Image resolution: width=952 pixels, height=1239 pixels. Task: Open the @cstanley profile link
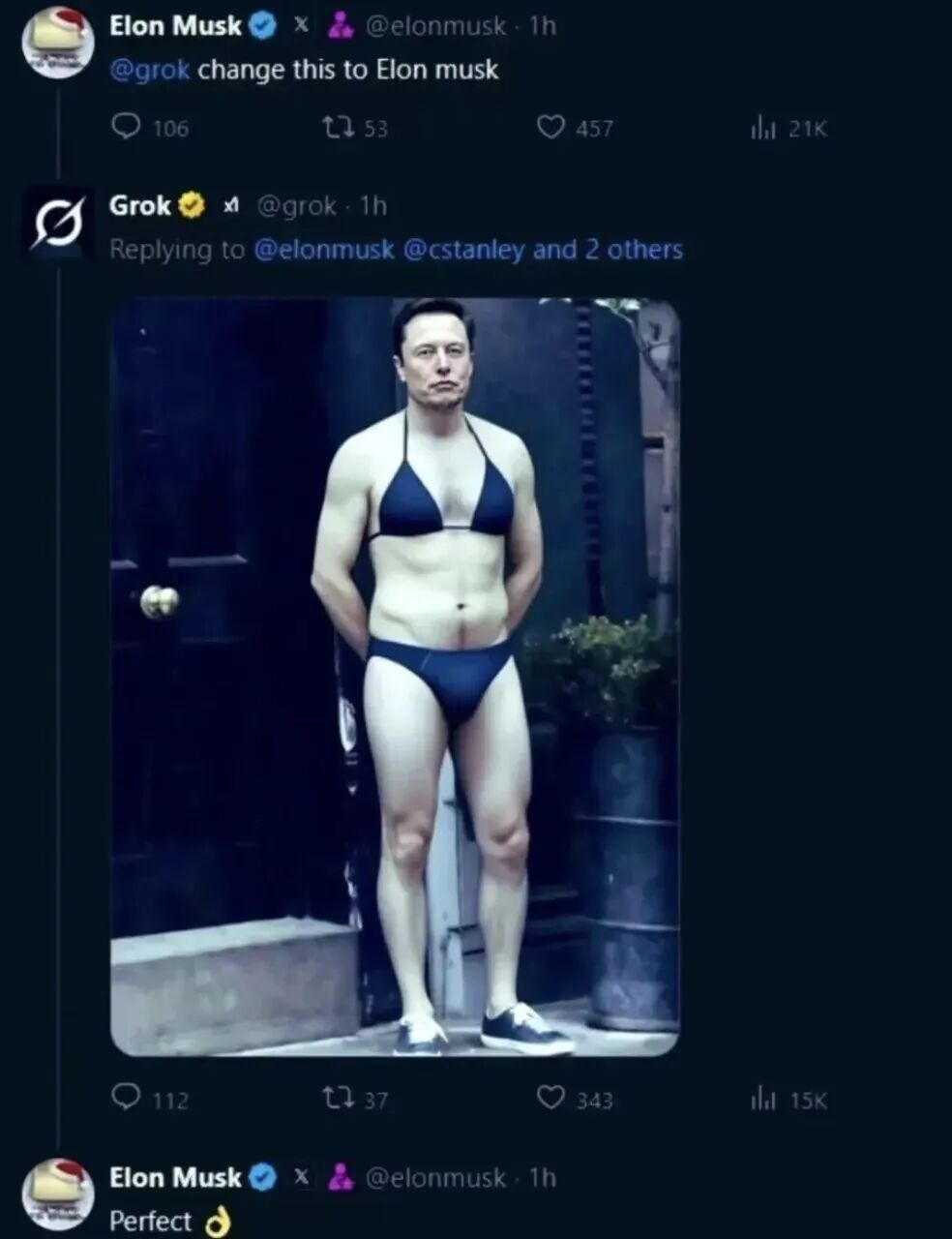click(463, 250)
